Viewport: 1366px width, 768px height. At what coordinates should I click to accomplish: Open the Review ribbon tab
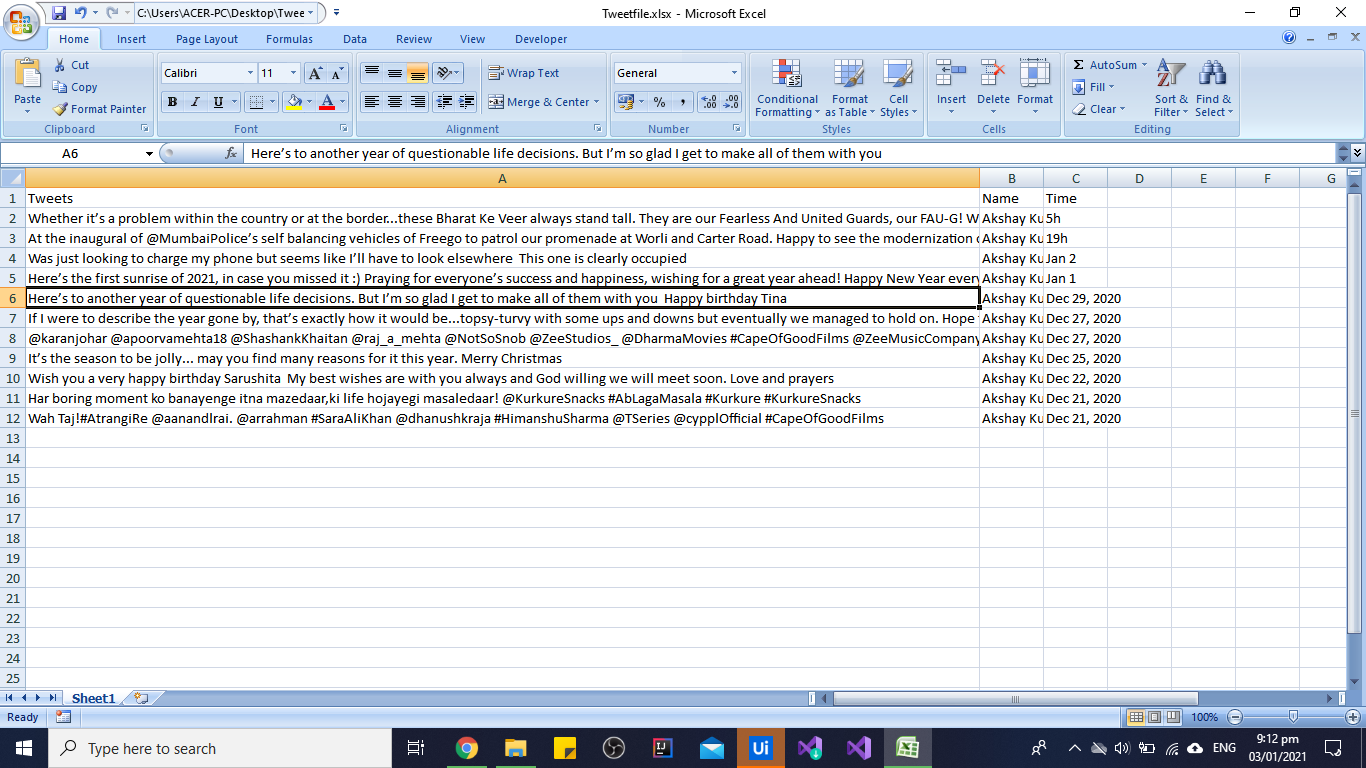414,39
